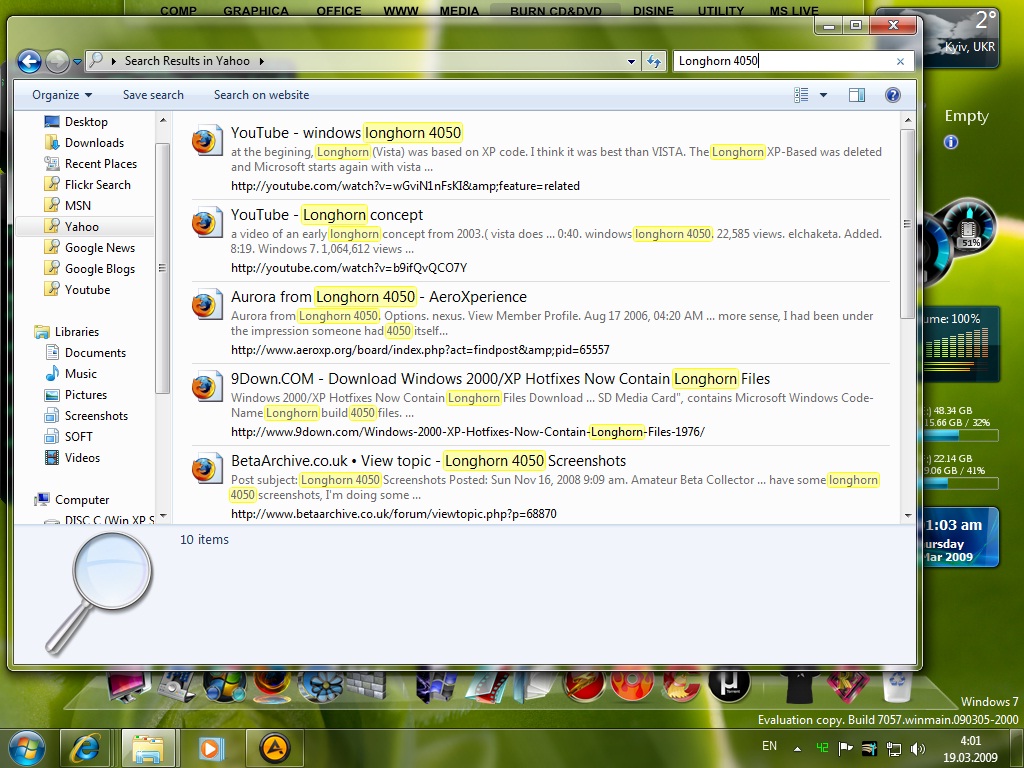Launch Internet Explorer from taskbar
The height and width of the screenshot is (768, 1024).
(x=86, y=748)
